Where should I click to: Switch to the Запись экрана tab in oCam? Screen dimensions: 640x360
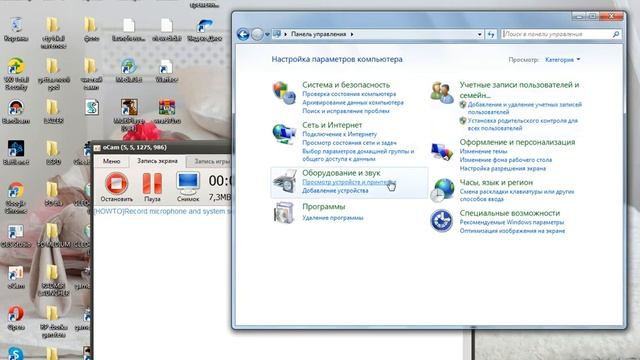tap(157, 161)
